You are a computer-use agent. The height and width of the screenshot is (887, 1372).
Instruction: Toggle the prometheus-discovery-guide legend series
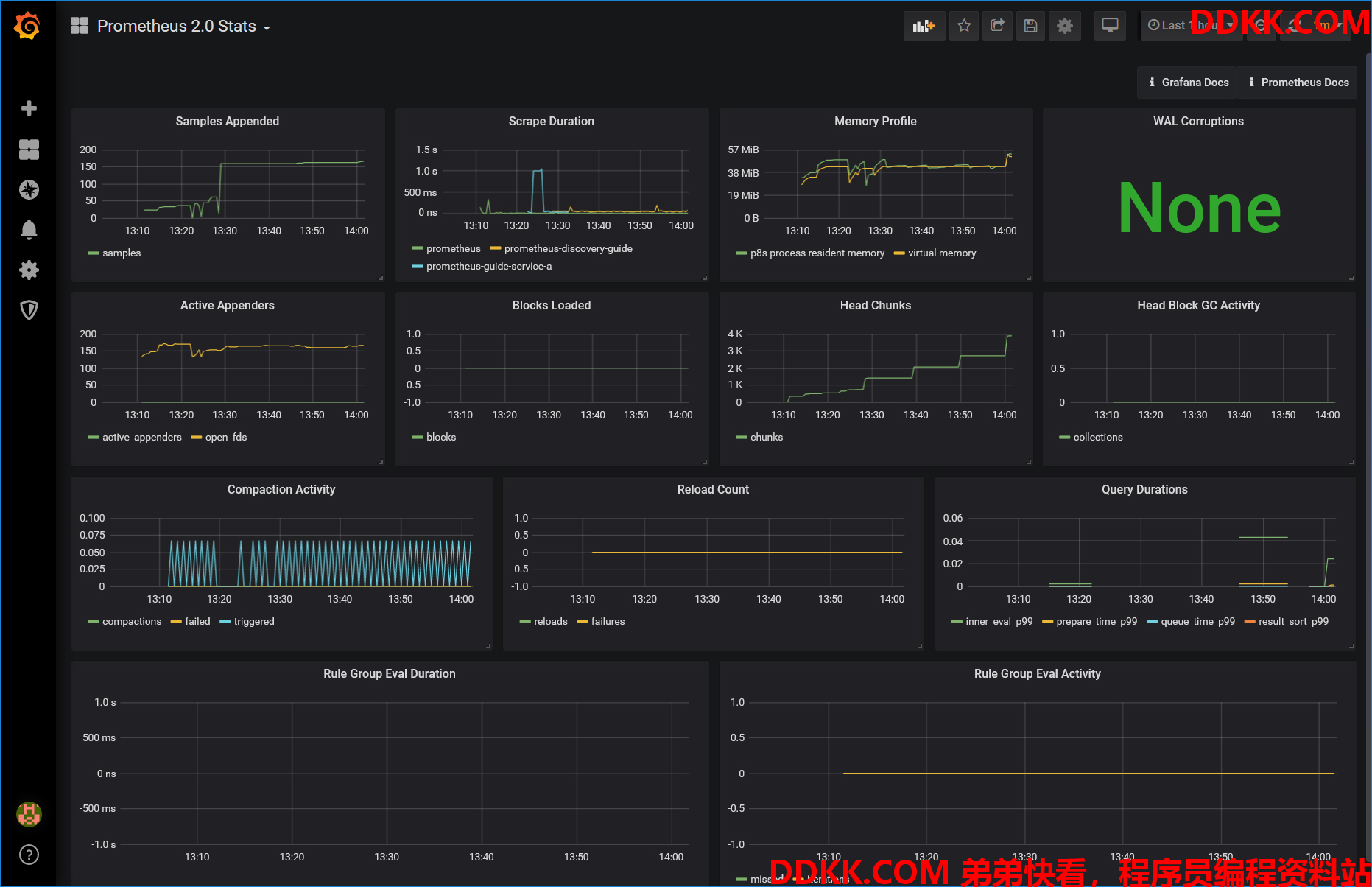pyautogui.click(x=569, y=248)
